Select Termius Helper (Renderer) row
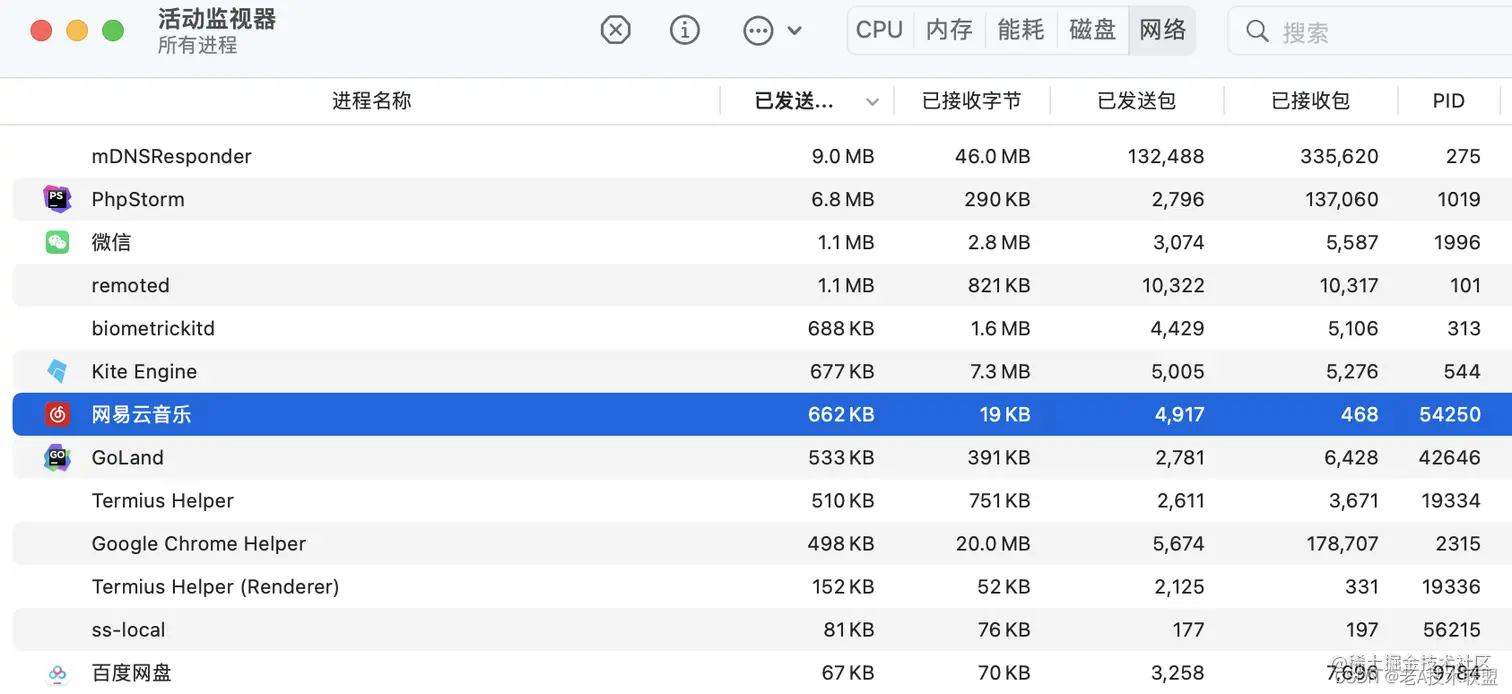 pyautogui.click(x=762, y=586)
